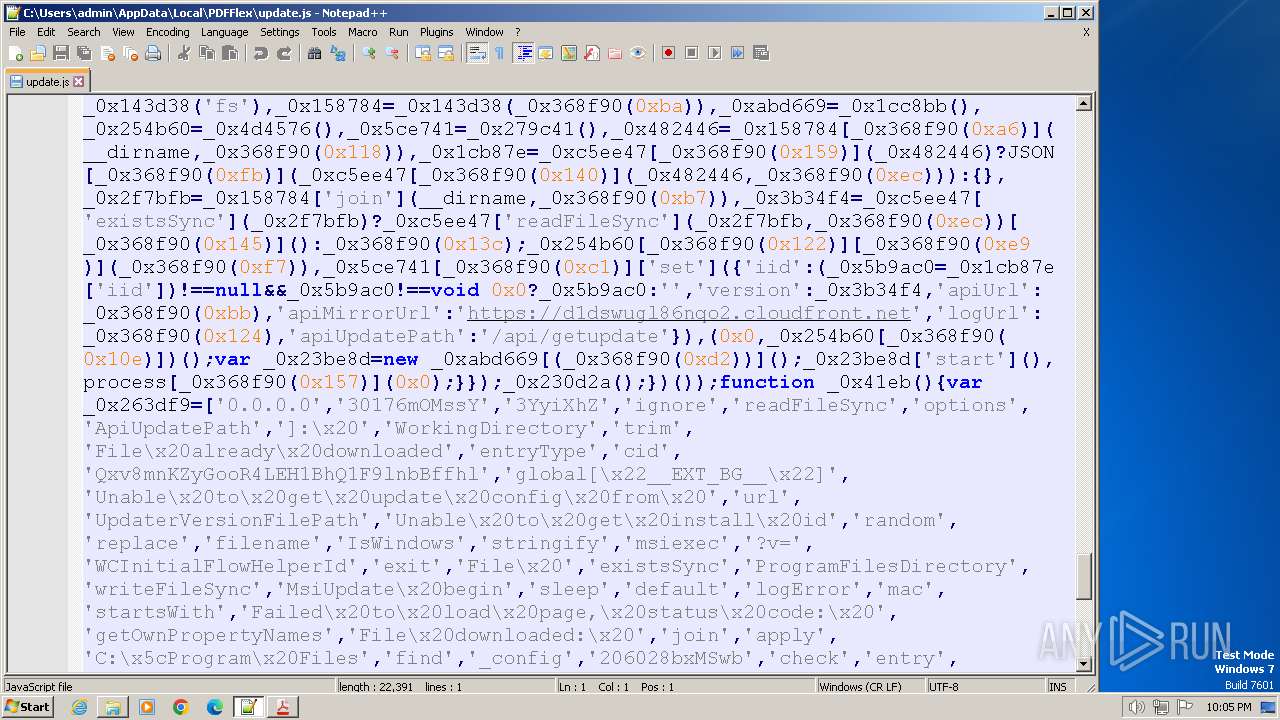Click the vertical scrollbar thumb
1280x720 pixels.
1083,576
